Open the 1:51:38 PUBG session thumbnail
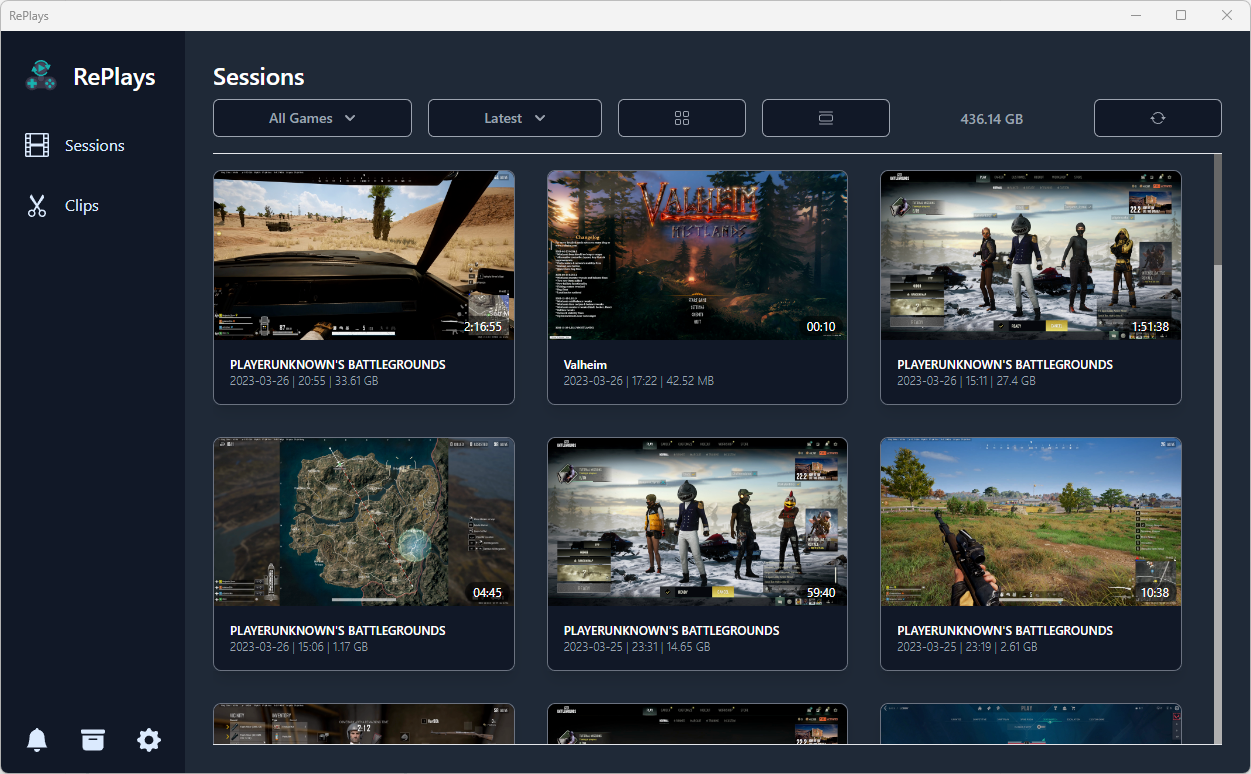 1031,255
